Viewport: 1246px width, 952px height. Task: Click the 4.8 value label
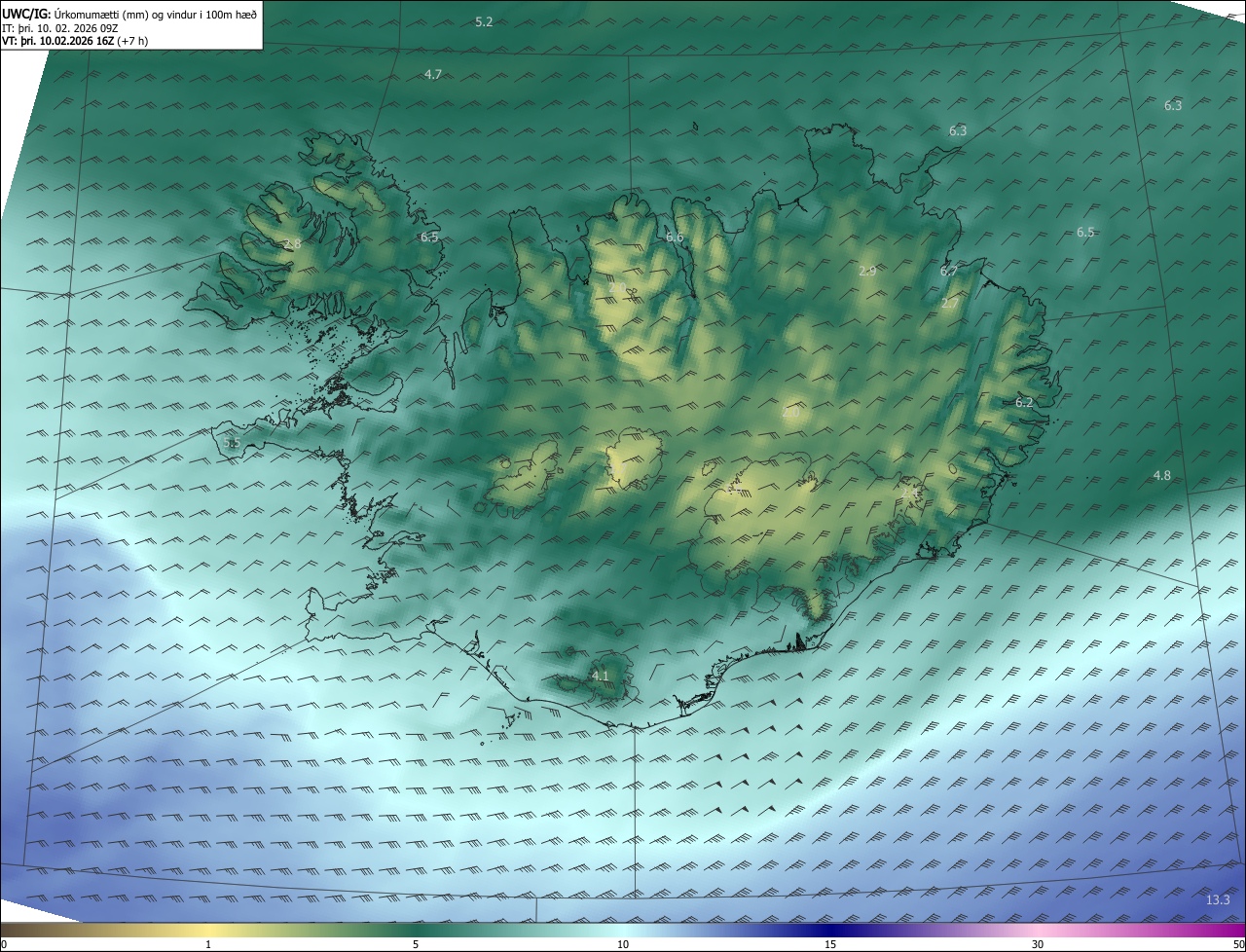[x=1161, y=475]
